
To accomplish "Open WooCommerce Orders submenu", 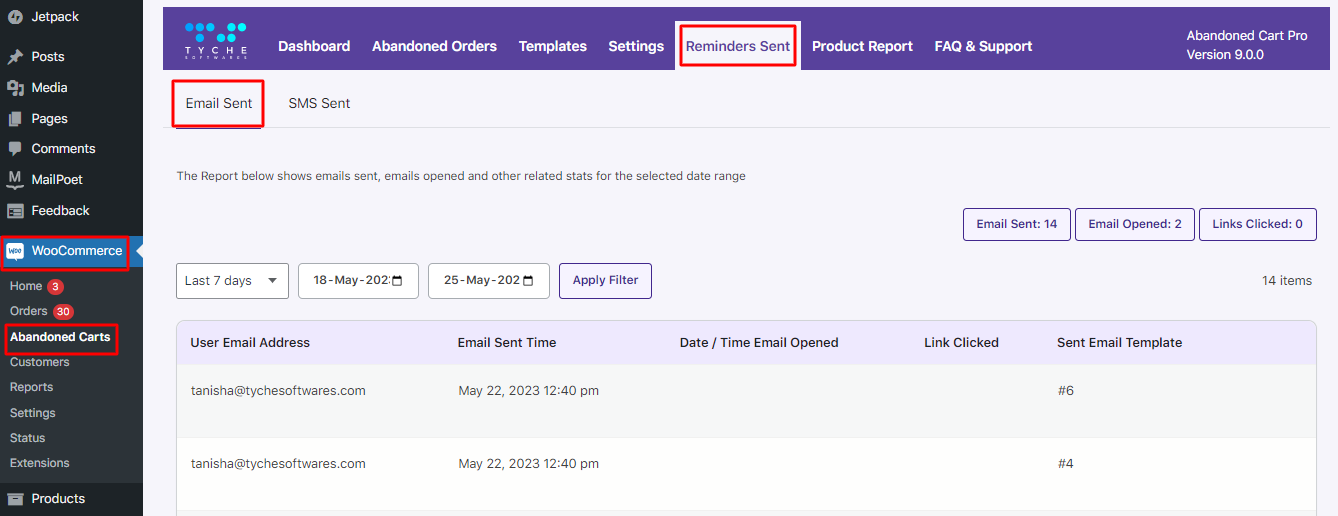I will pos(29,312).
